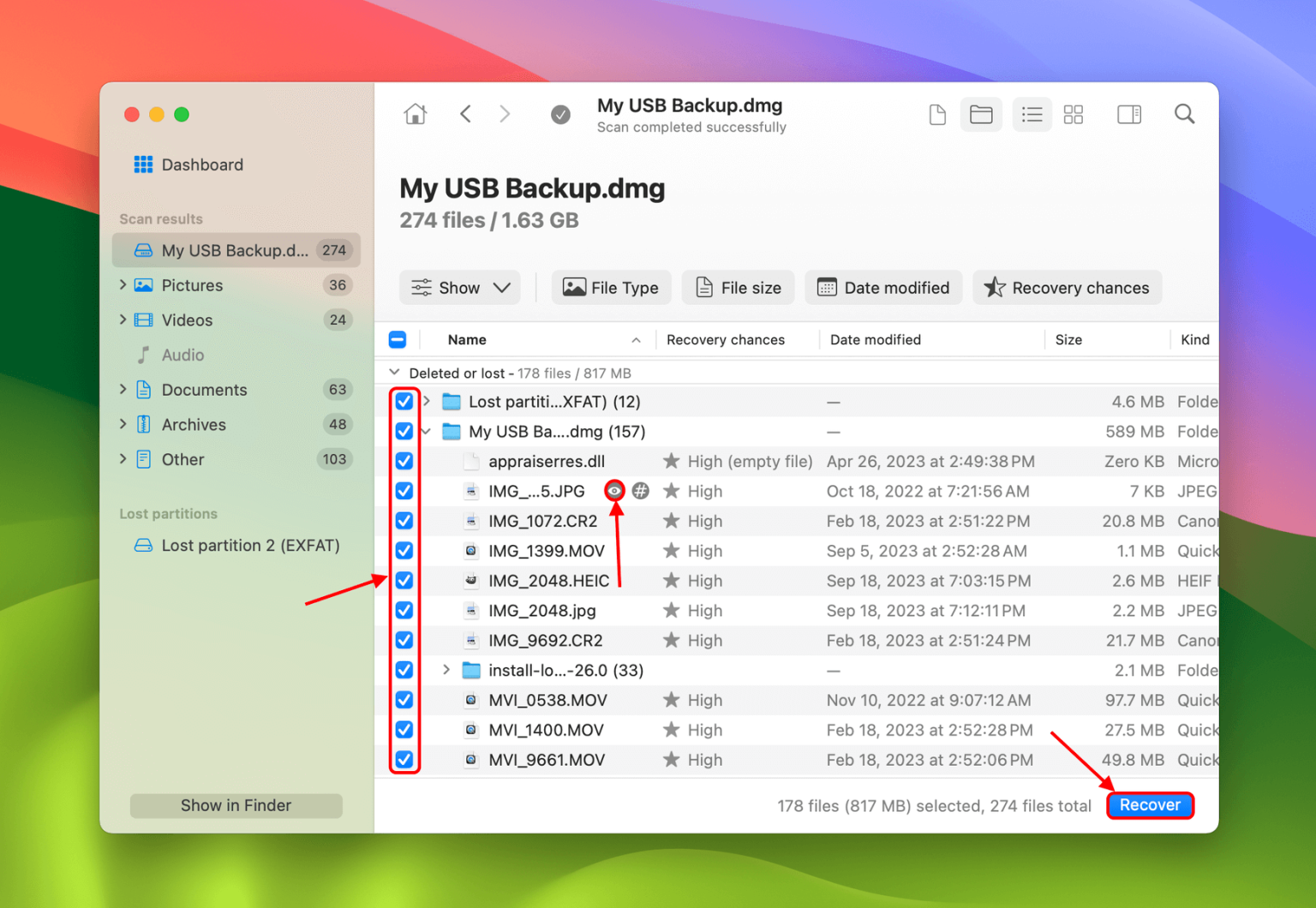Uncheck the appraiserres.dll file
This screenshot has height=908, width=1316.
tap(404, 461)
